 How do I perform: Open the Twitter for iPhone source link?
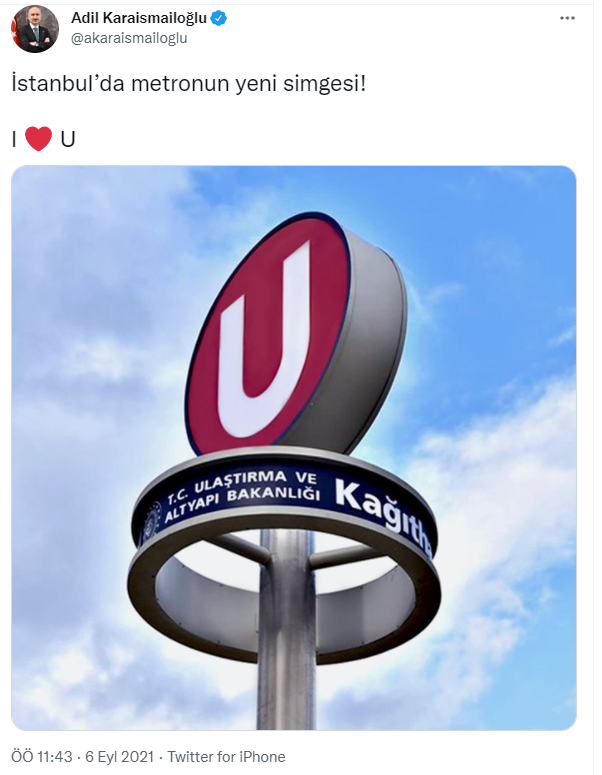tap(226, 757)
